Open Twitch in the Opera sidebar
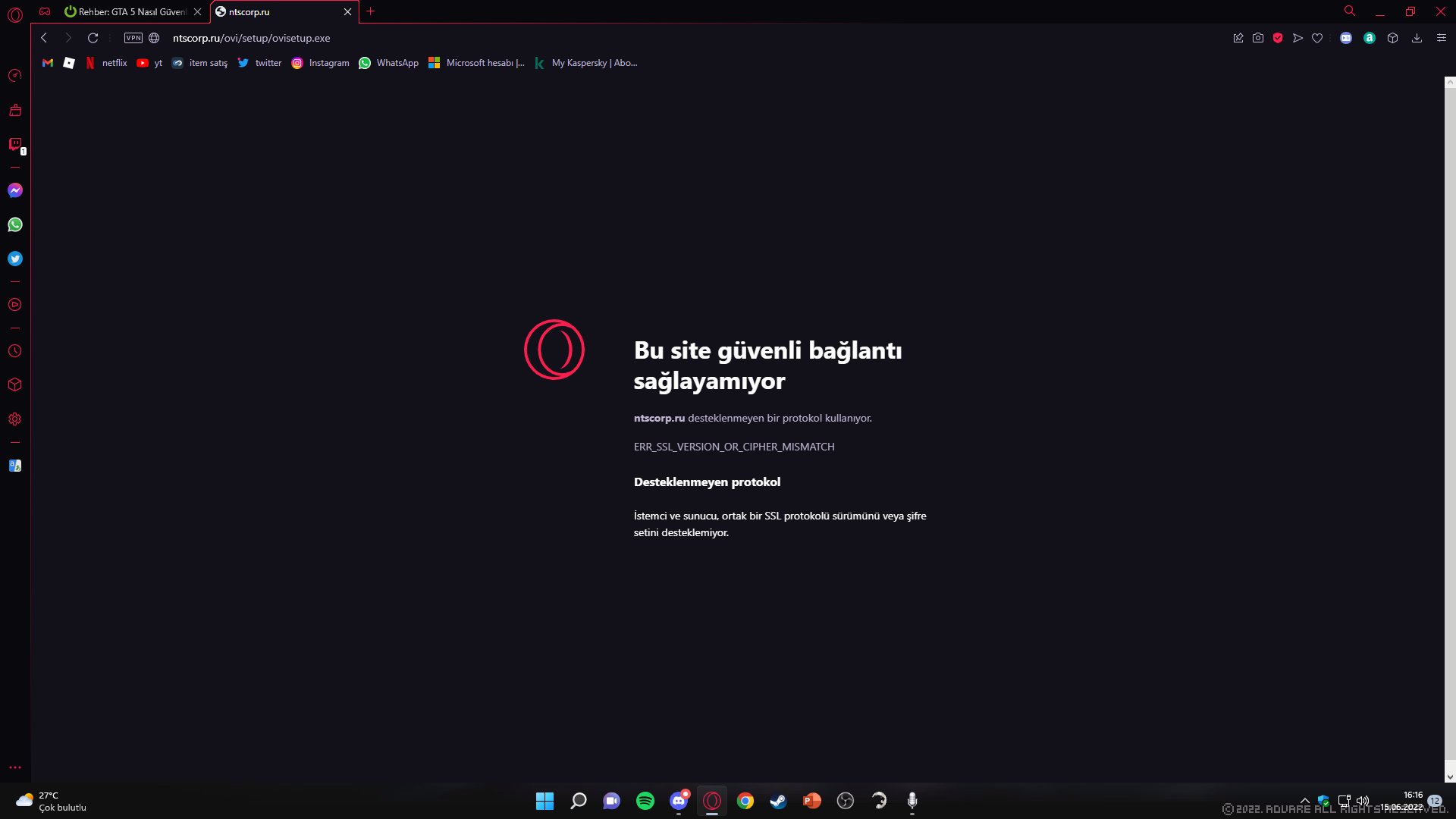Viewport: 1456px width, 819px height. pos(15,144)
